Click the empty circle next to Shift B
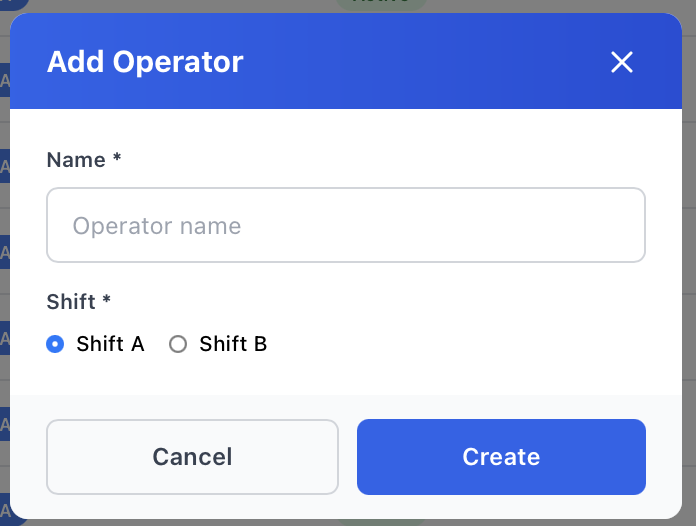The image size is (696, 526). [178, 344]
